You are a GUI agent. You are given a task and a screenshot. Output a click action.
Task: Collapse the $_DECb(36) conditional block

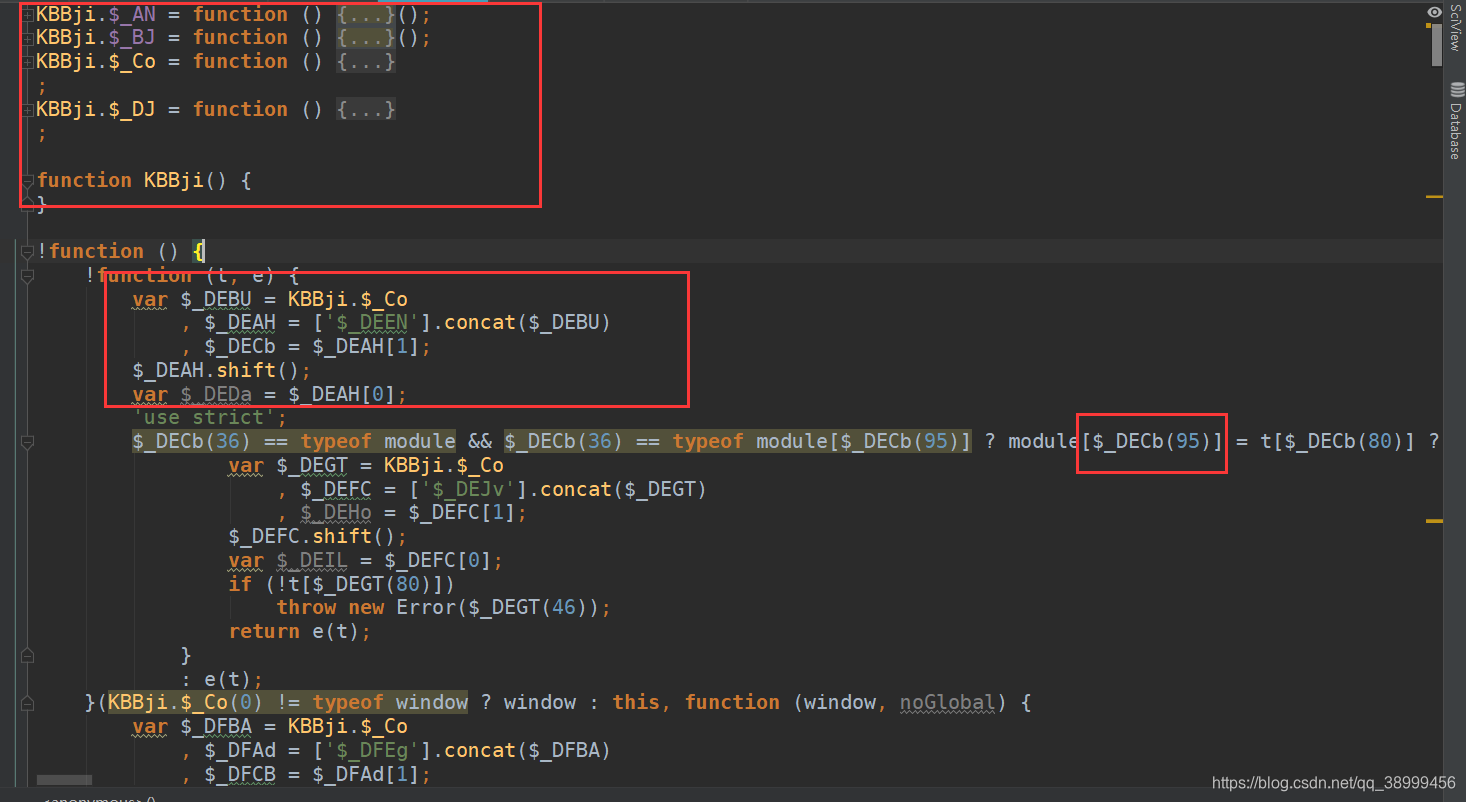pos(27,441)
